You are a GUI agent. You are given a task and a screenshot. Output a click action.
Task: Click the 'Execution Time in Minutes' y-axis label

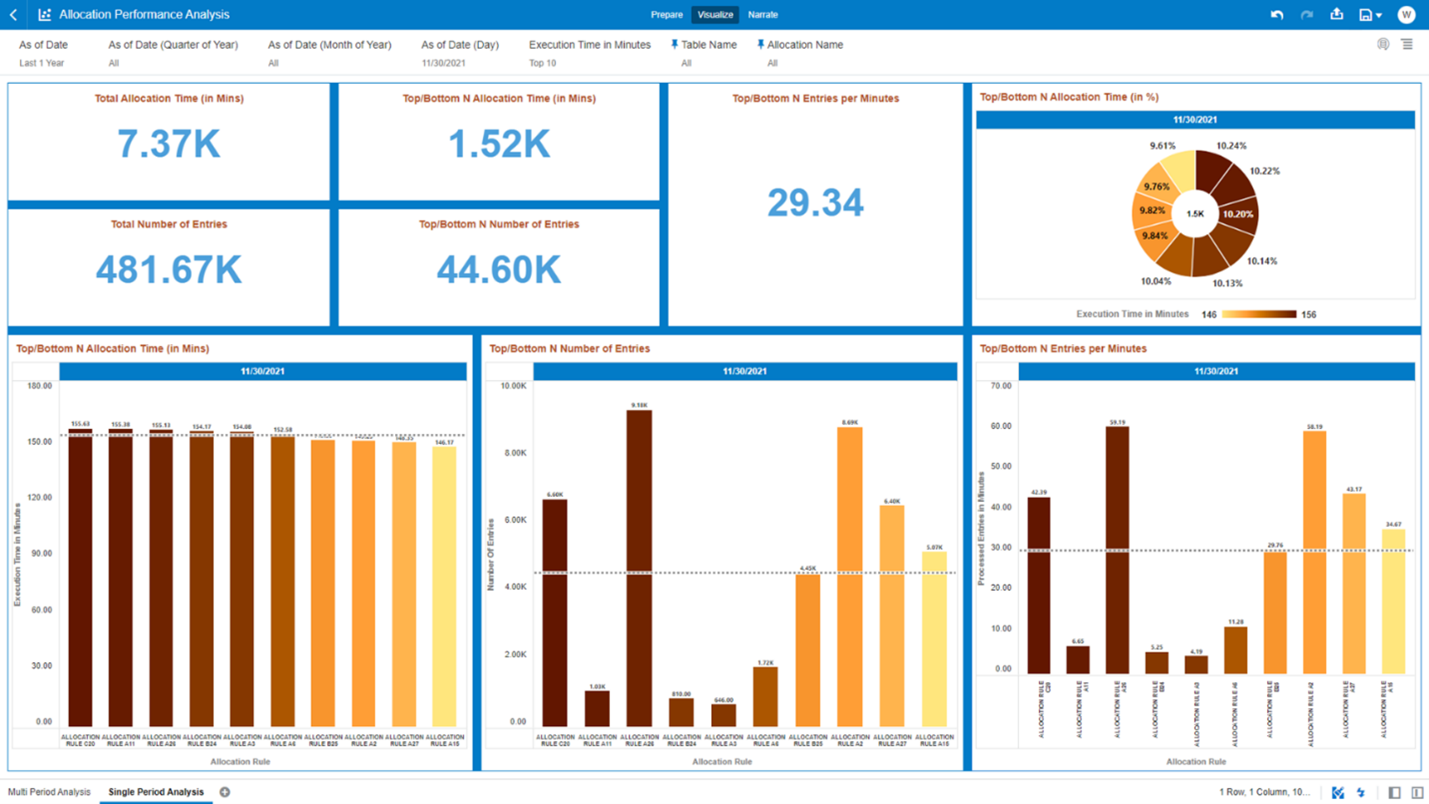point(18,554)
